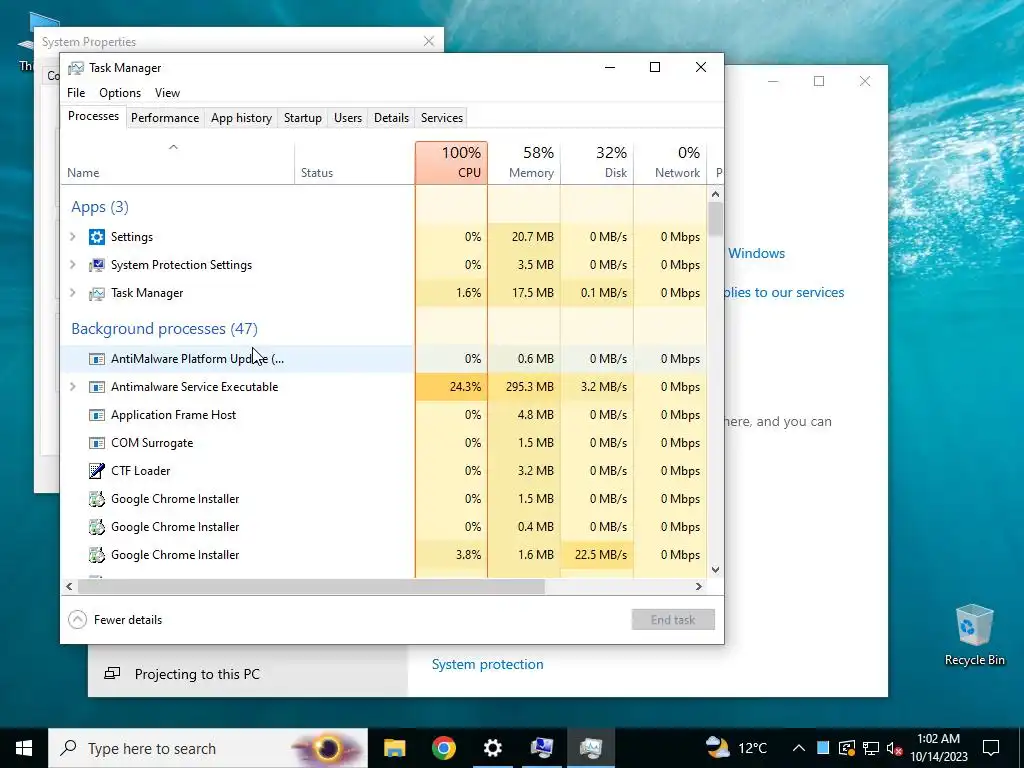The height and width of the screenshot is (768, 1024).
Task: Open the Recycle Bin on desktop
Action: coord(974,635)
